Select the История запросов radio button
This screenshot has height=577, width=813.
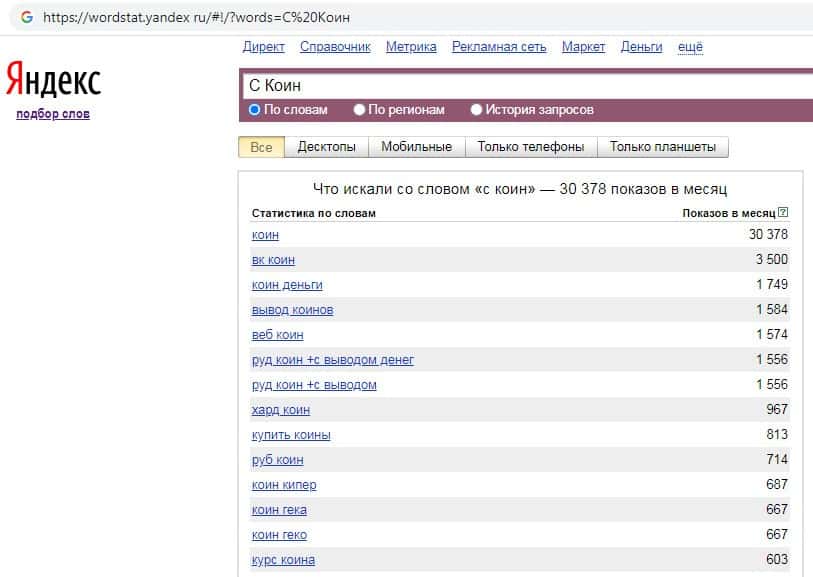[x=477, y=110]
